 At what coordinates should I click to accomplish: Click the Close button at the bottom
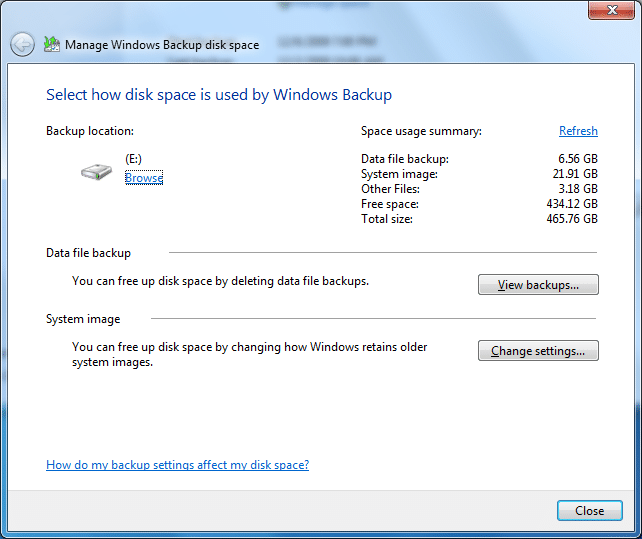tap(590, 511)
